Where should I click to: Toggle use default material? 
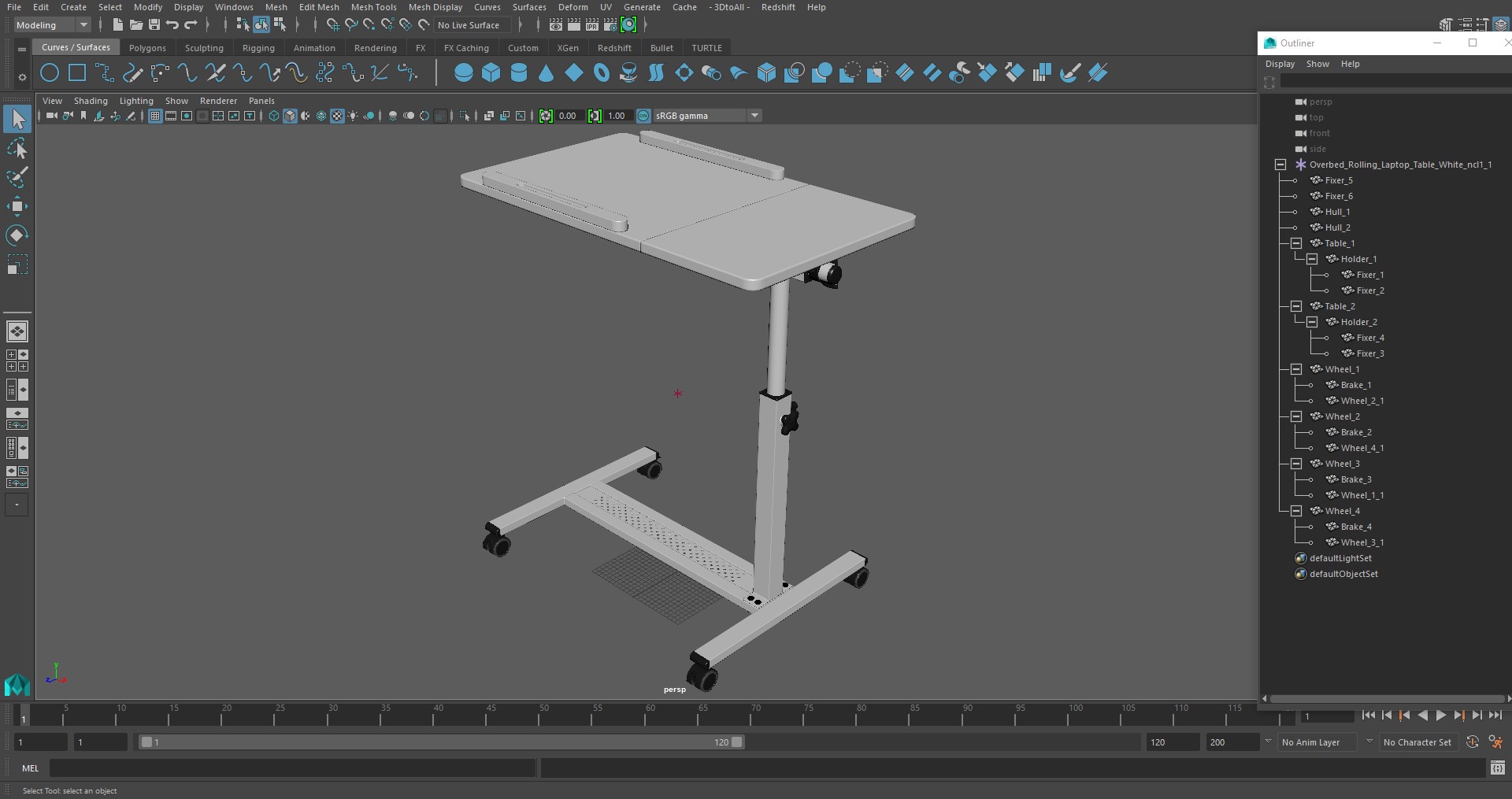[x=306, y=116]
